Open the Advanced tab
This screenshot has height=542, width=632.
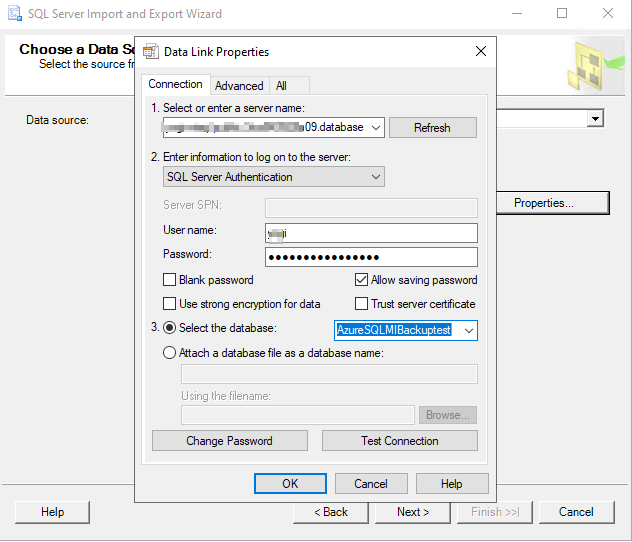pos(239,86)
